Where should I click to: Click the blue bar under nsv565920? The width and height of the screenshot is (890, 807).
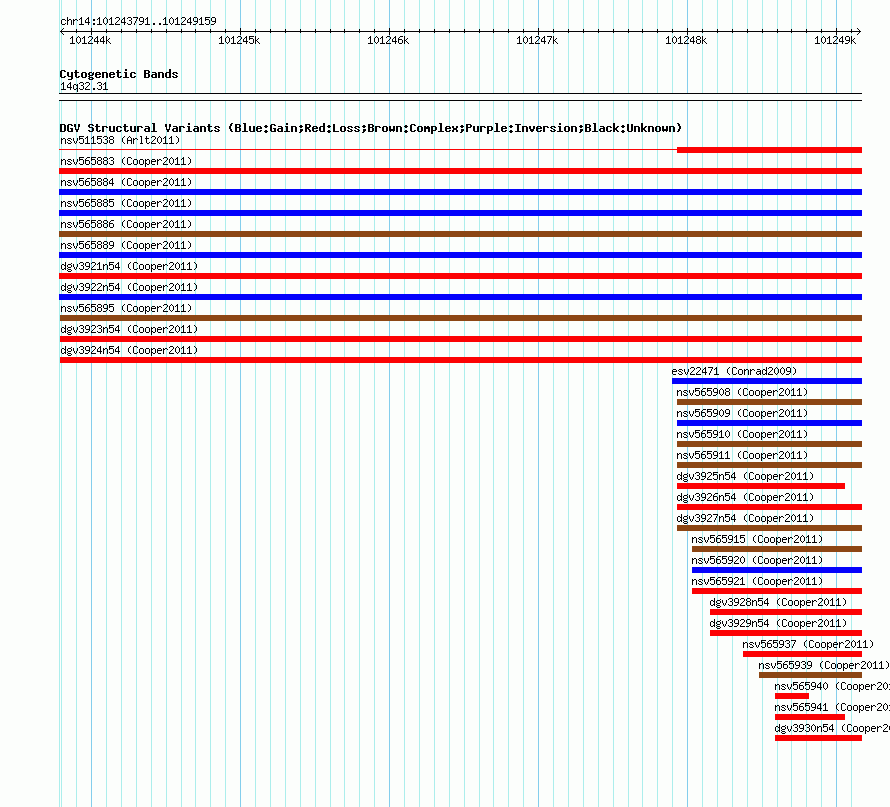776,570
